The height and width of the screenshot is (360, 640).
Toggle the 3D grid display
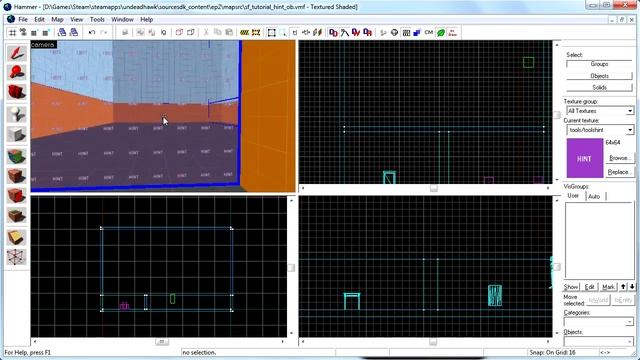click(x=23, y=32)
